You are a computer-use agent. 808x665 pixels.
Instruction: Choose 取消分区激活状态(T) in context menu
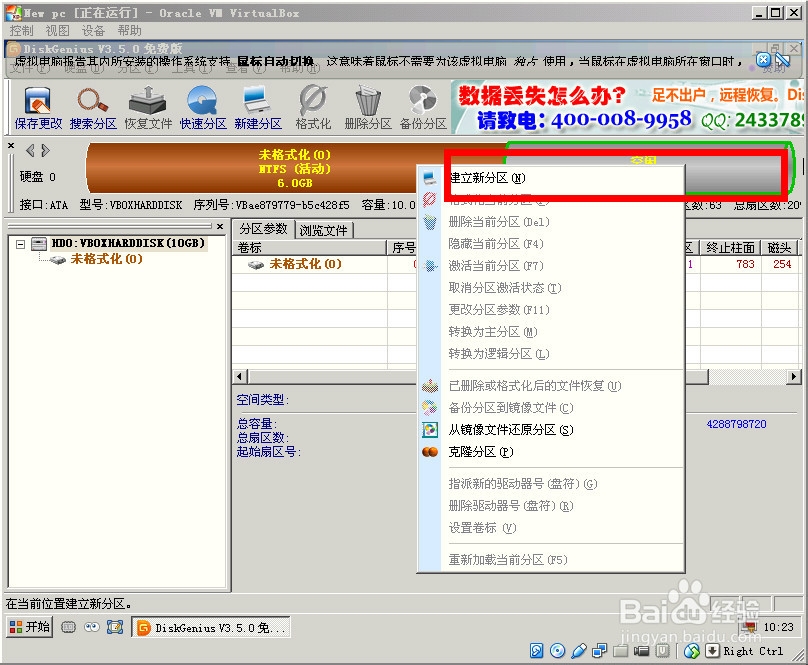551,288
